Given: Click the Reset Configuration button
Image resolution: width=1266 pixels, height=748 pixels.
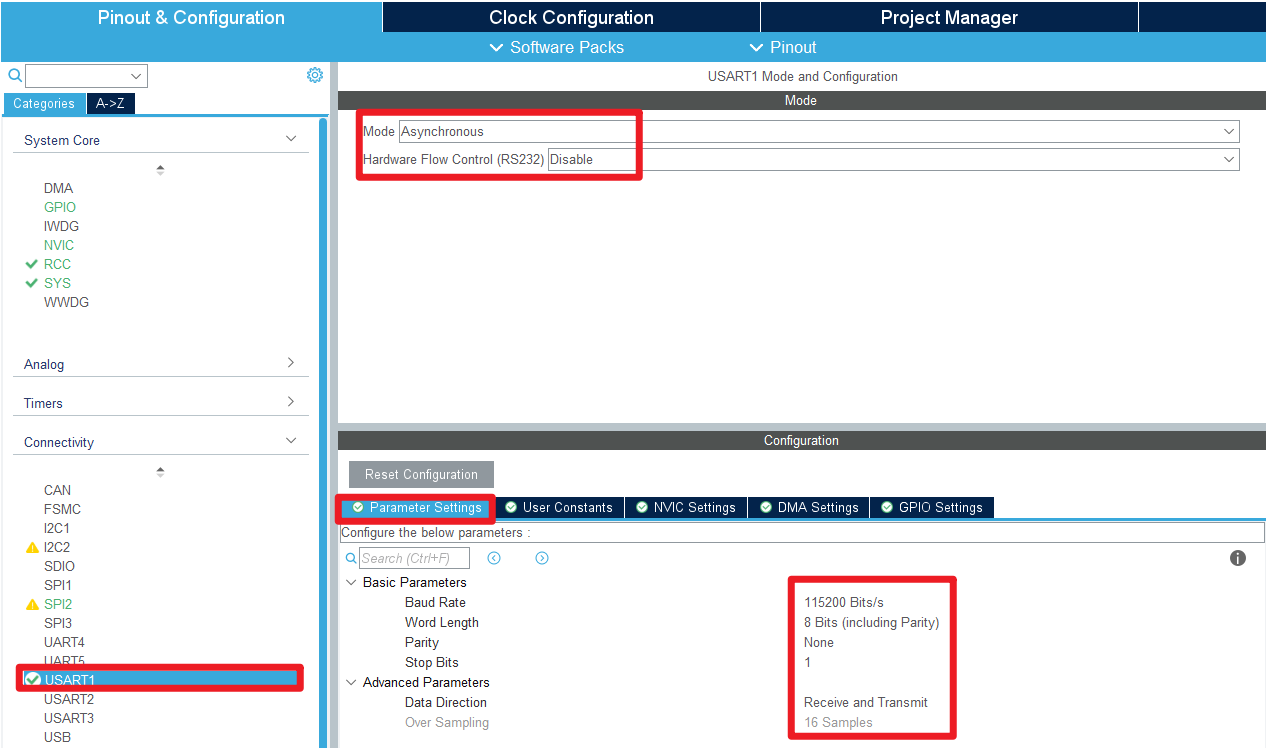Looking at the screenshot, I should [x=421, y=474].
